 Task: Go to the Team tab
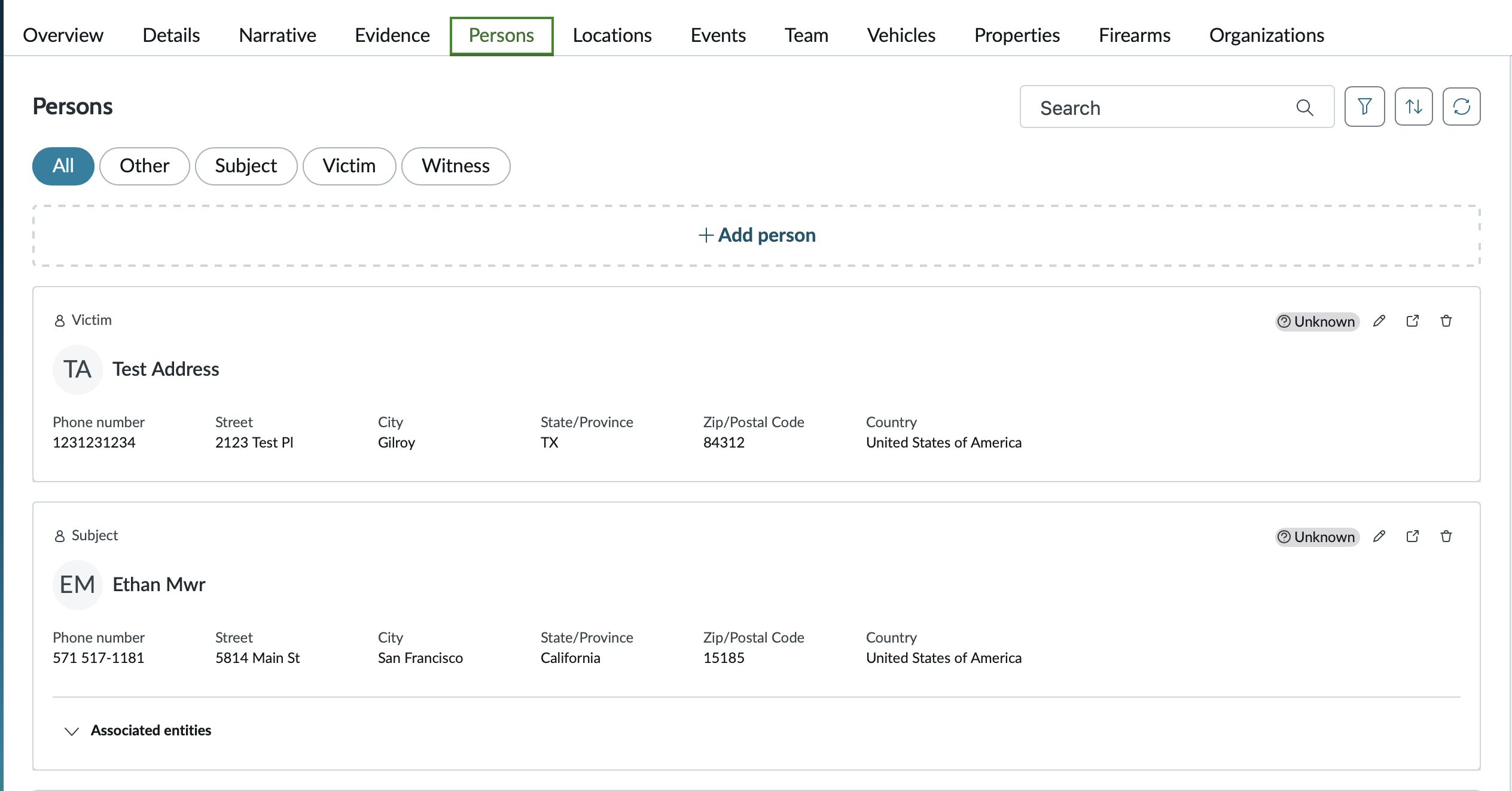coord(806,35)
